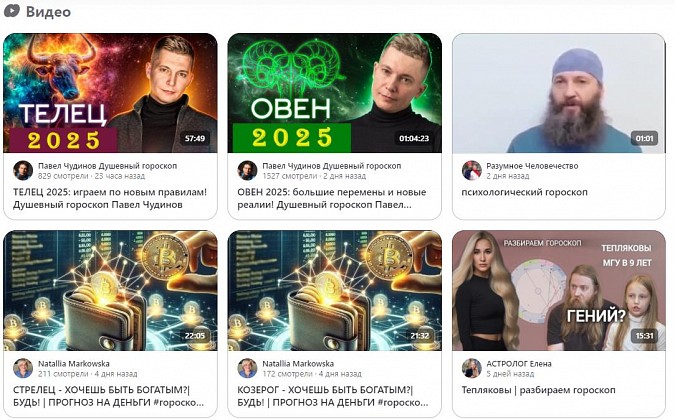Play the ТЕЛЕЦ 2025 video thumbnail

110,93
